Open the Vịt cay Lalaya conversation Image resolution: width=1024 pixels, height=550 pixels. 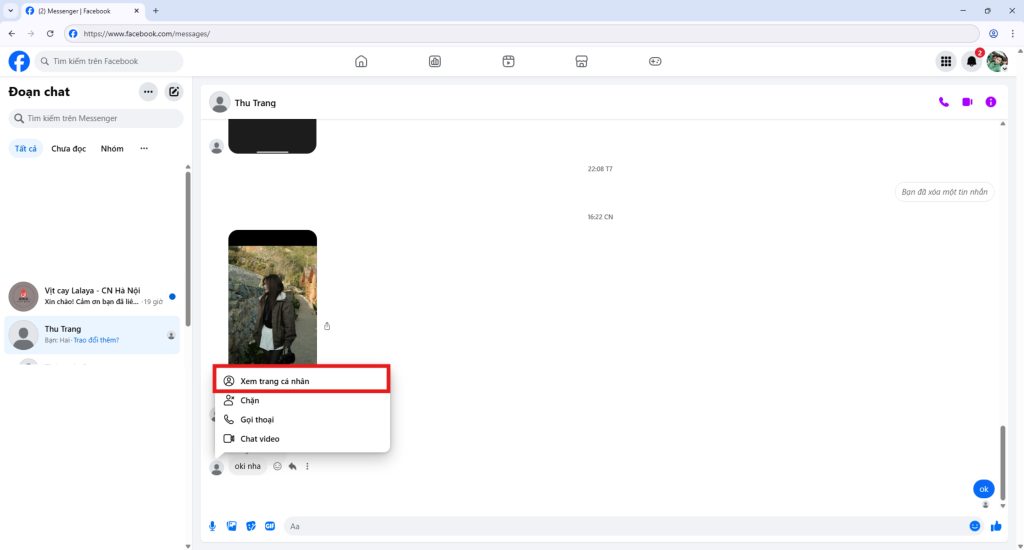point(92,296)
